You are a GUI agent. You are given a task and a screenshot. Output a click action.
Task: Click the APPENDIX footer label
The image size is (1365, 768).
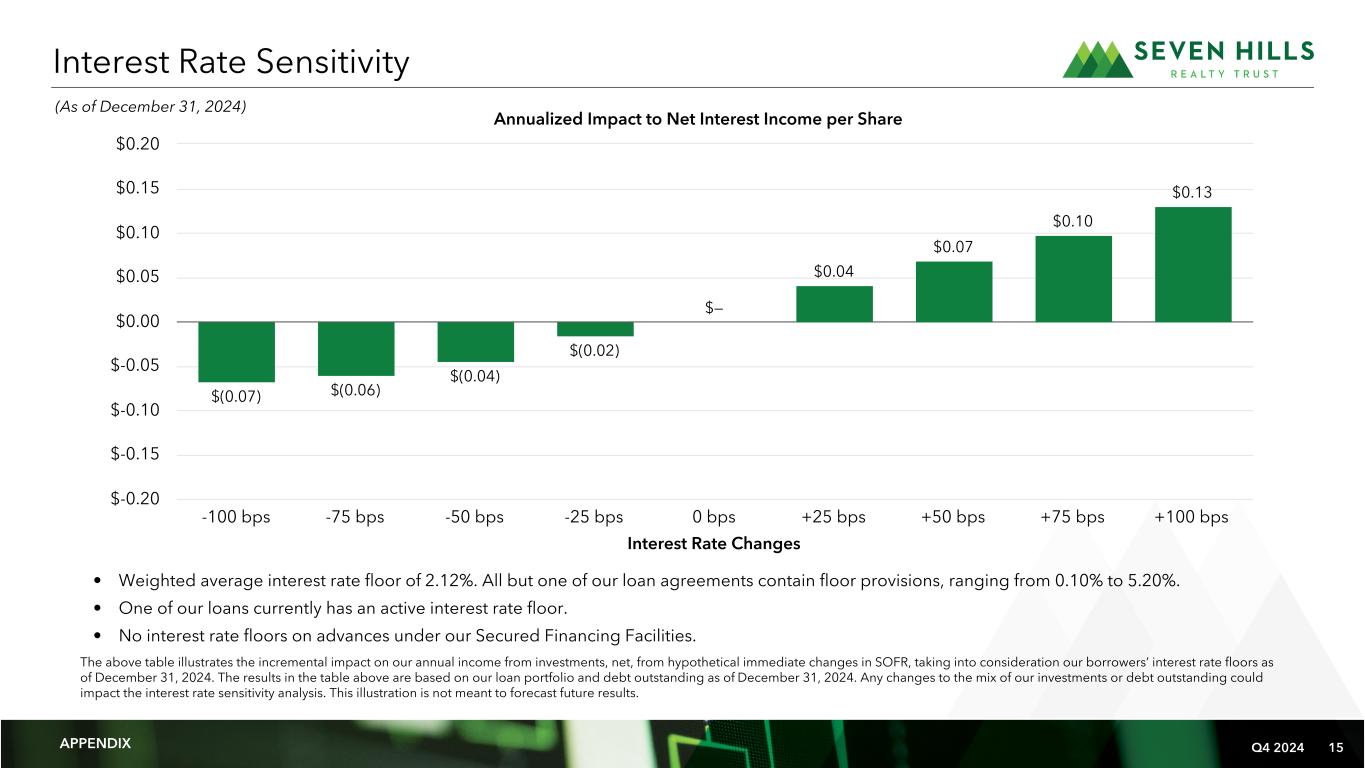pyautogui.click(x=95, y=744)
